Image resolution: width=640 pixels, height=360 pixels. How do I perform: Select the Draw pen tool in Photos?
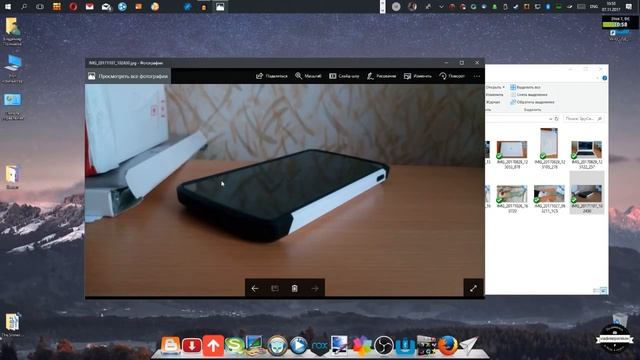point(381,76)
